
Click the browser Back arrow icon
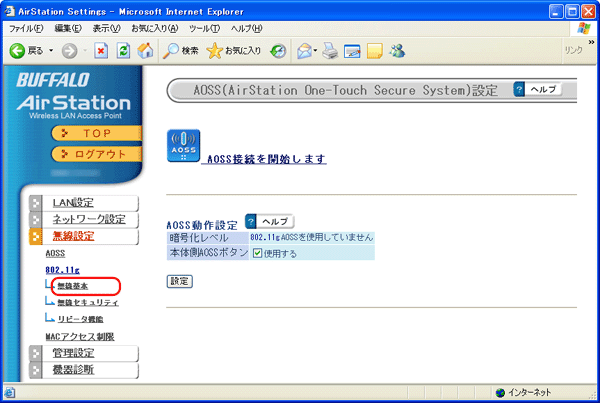pyautogui.click(x=18, y=50)
